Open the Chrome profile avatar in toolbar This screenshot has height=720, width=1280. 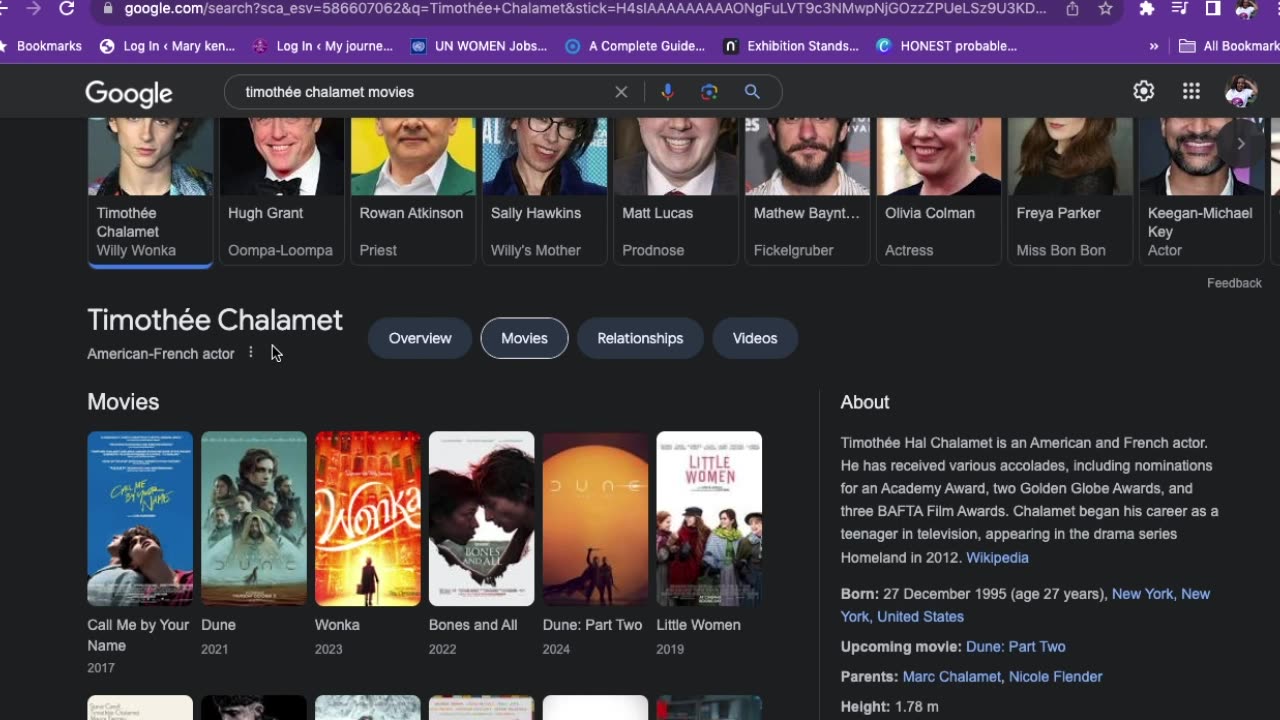click(x=1246, y=9)
